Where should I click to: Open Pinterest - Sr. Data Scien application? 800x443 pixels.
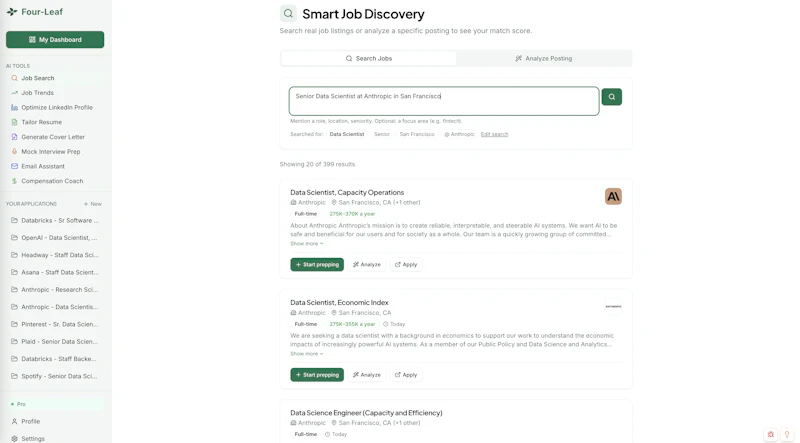coord(55,325)
